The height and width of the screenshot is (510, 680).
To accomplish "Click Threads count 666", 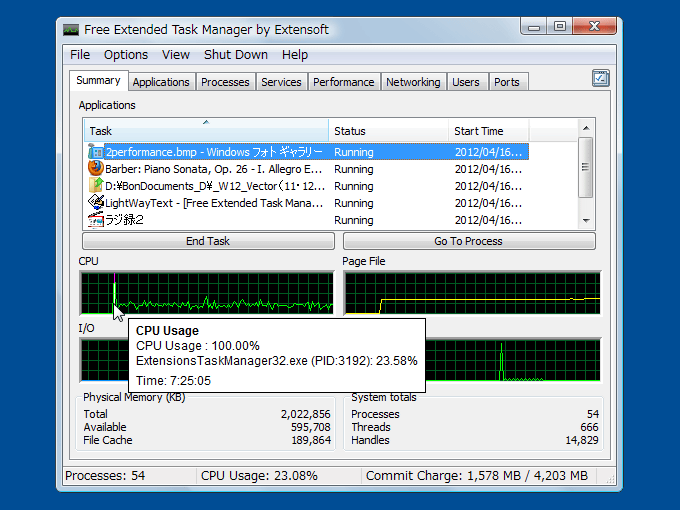I will 589,427.
